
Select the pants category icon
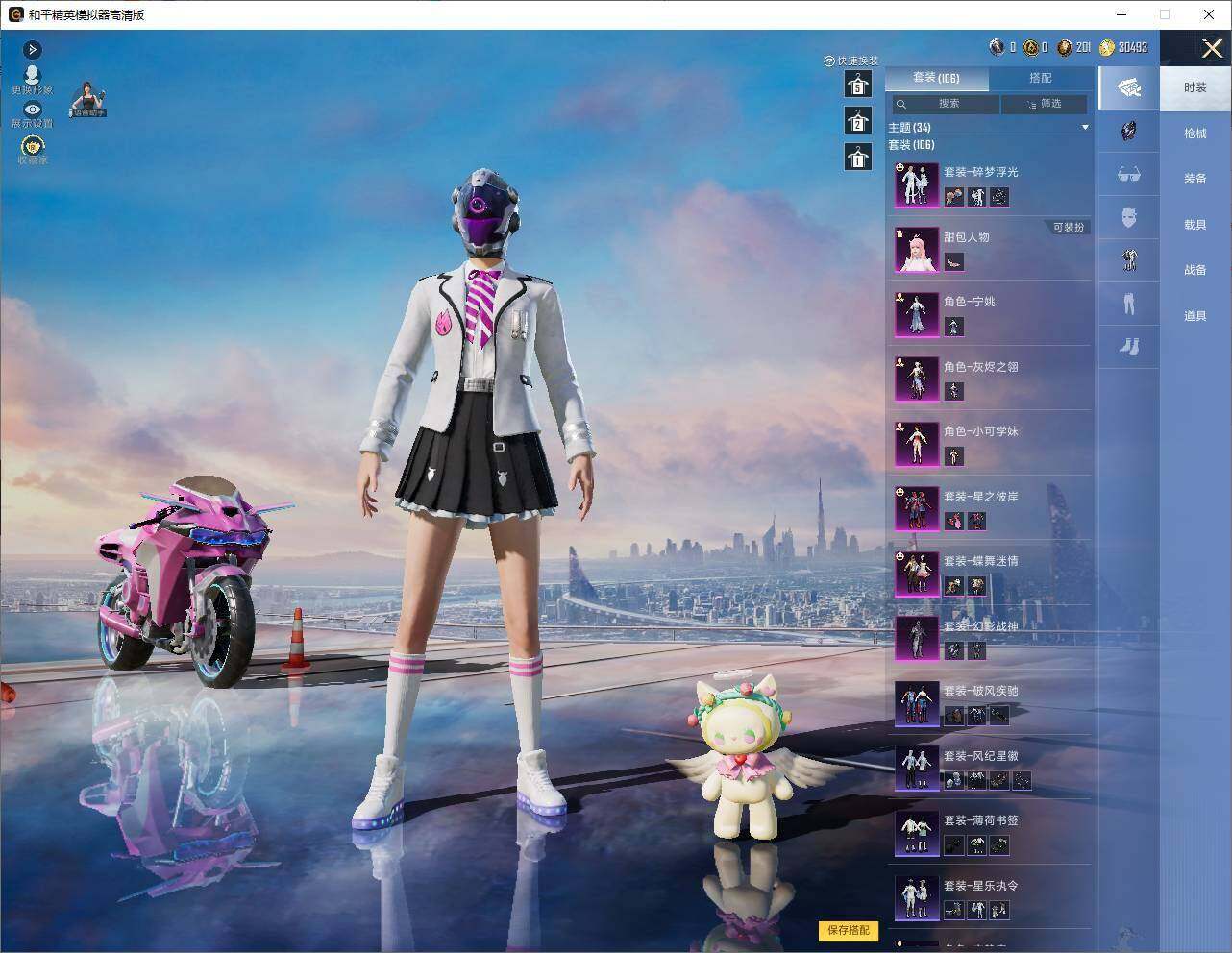[1128, 304]
